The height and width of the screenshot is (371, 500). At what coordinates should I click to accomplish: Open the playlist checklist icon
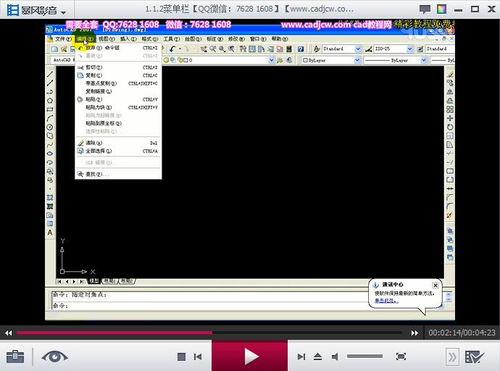[x=474, y=357]
